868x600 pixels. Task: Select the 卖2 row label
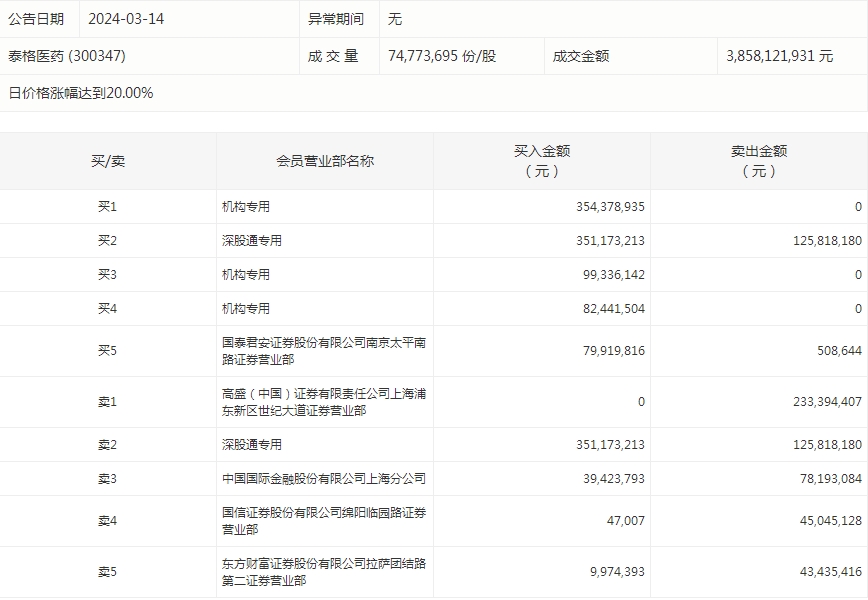click(x=107, y=444)
